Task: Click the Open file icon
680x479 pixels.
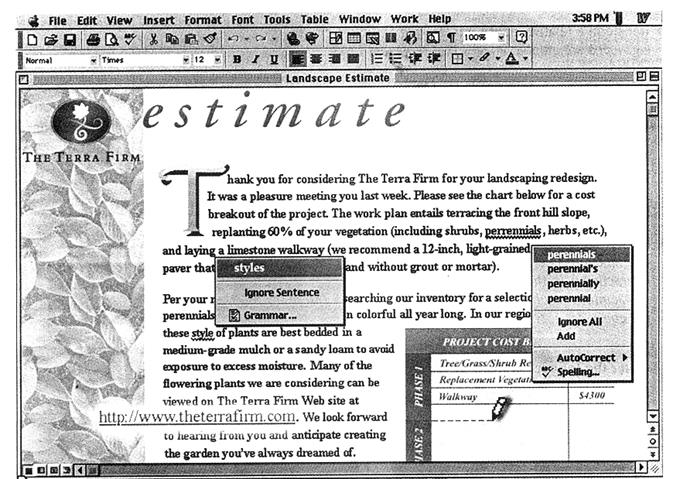Action: pos(51,39)
